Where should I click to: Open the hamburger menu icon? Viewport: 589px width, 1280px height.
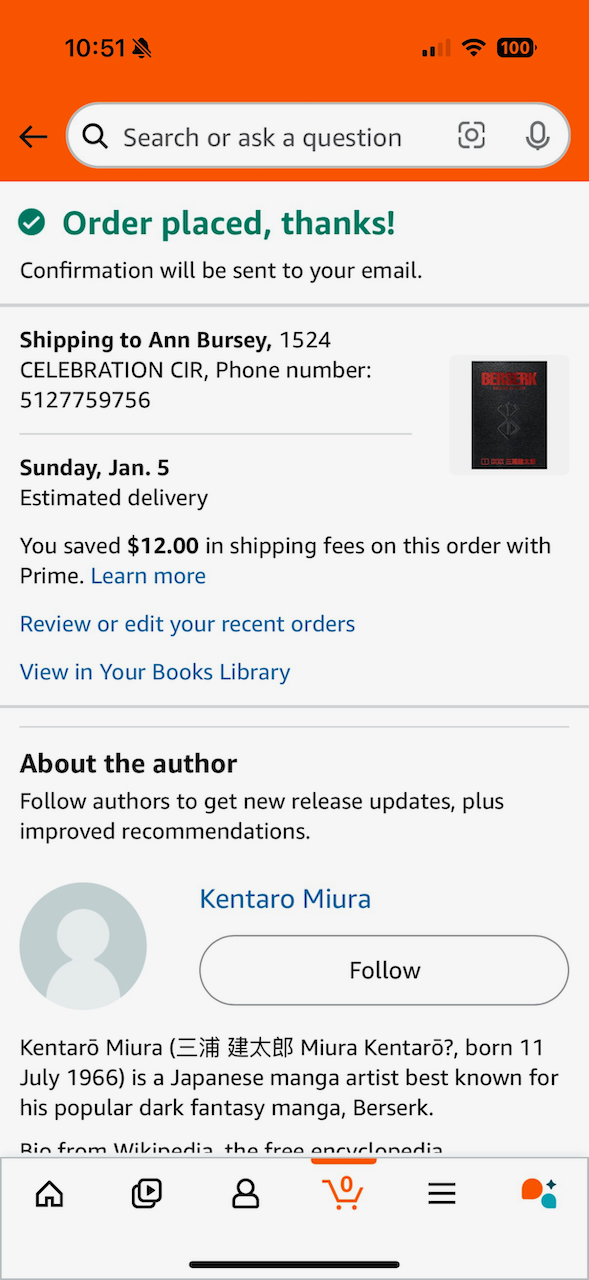pos(441,1193)
